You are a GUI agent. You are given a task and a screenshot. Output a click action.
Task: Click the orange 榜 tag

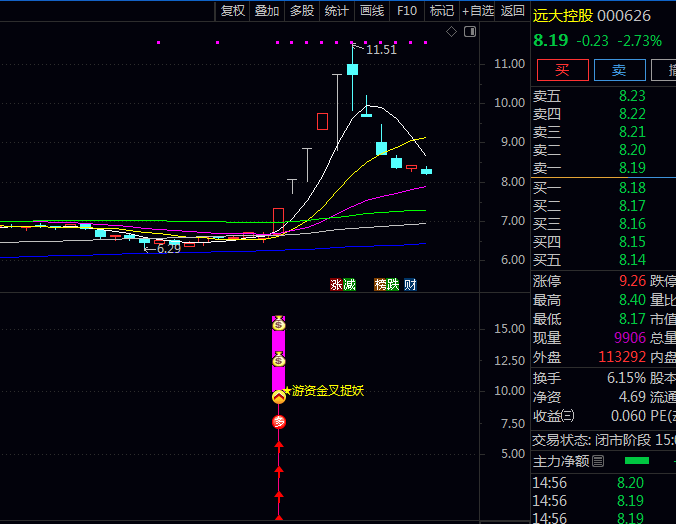tap(380, 284)
